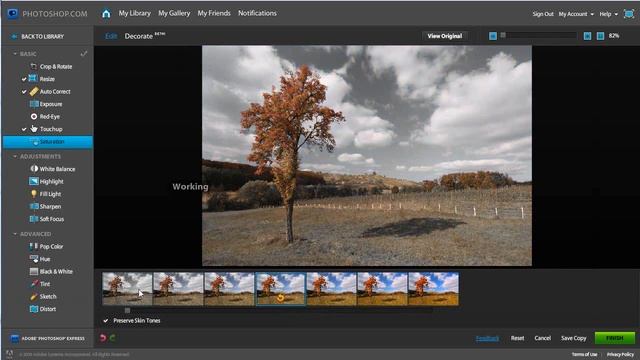This screenshot has width=640, height=360.
Task: Open the Privacy Policy link
Action: pyautogui.click(x=620, y=354)
